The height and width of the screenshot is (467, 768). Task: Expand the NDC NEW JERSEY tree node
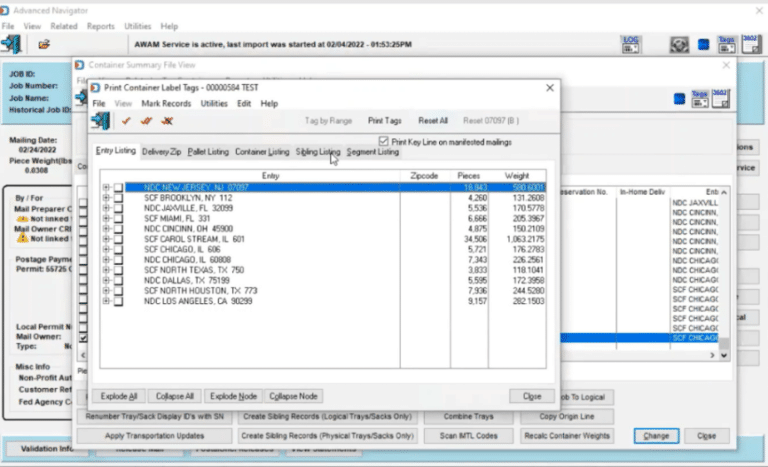coord(106,187)
